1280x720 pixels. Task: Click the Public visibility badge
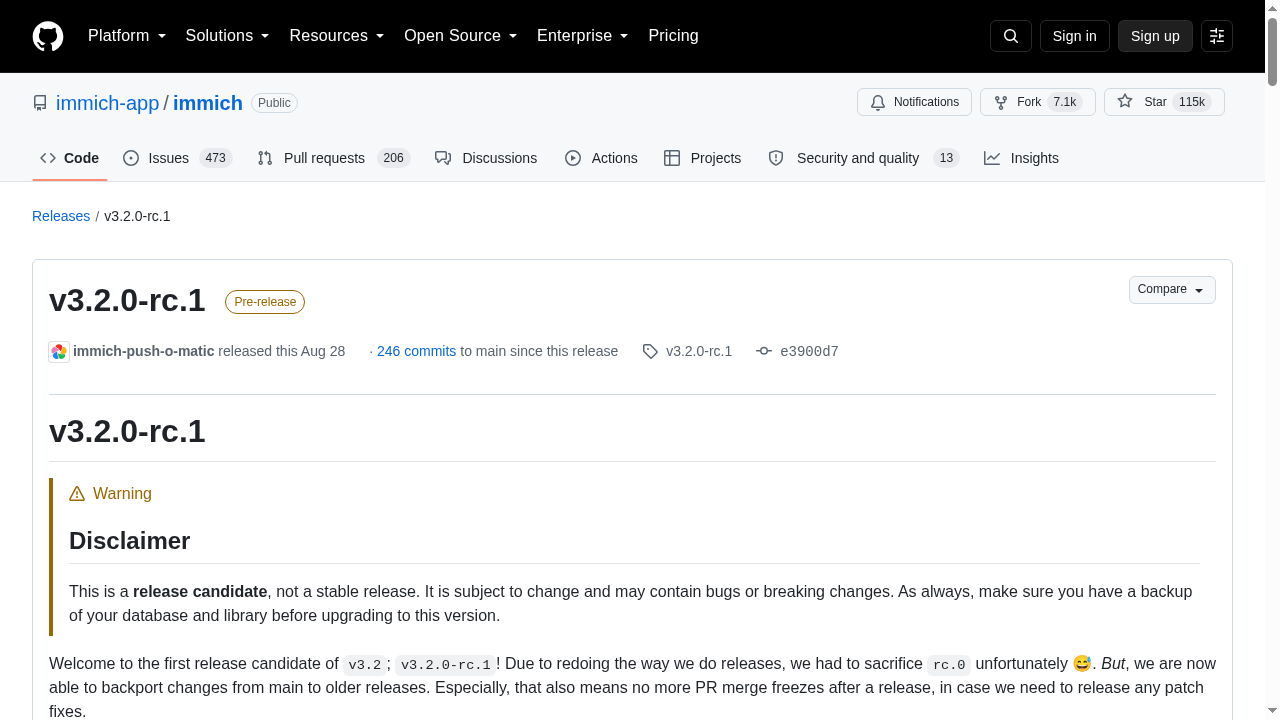[274, 103]
